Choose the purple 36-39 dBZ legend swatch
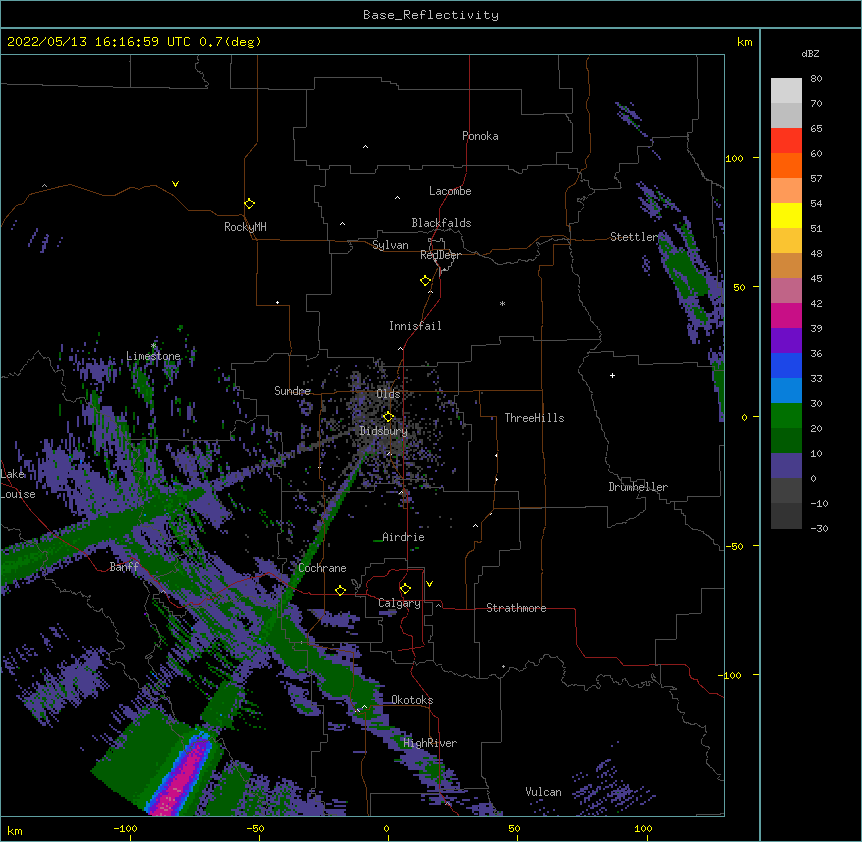 pyautogui.click(x=786, y=340)
